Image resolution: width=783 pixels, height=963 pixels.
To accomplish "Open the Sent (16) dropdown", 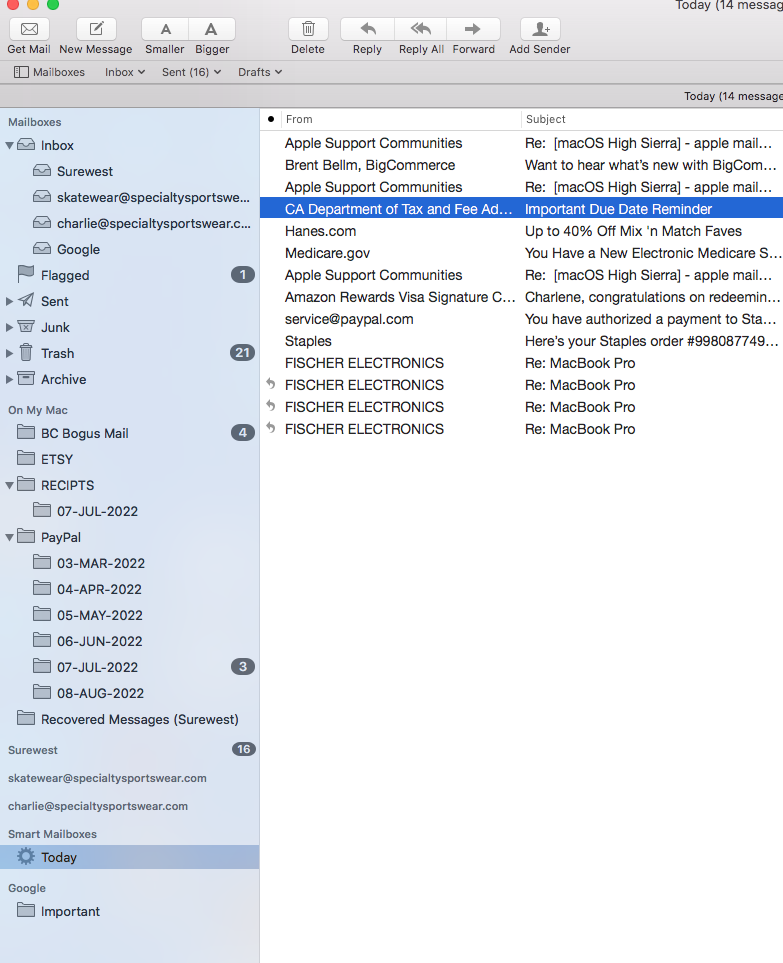I will tap(191, 72).
